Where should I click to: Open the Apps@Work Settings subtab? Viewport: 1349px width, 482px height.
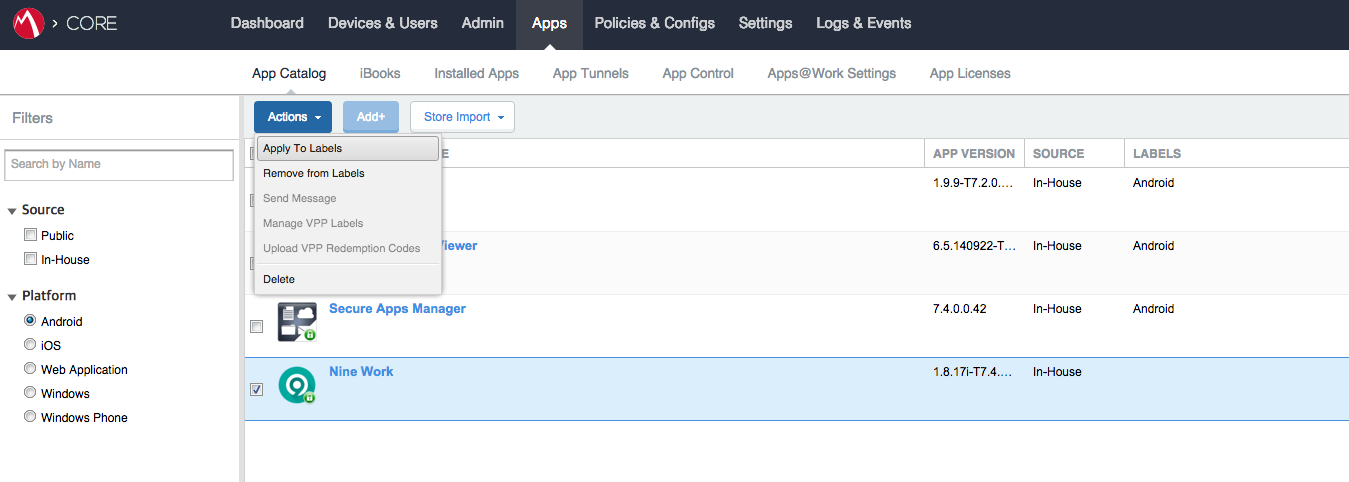(832, 73)
